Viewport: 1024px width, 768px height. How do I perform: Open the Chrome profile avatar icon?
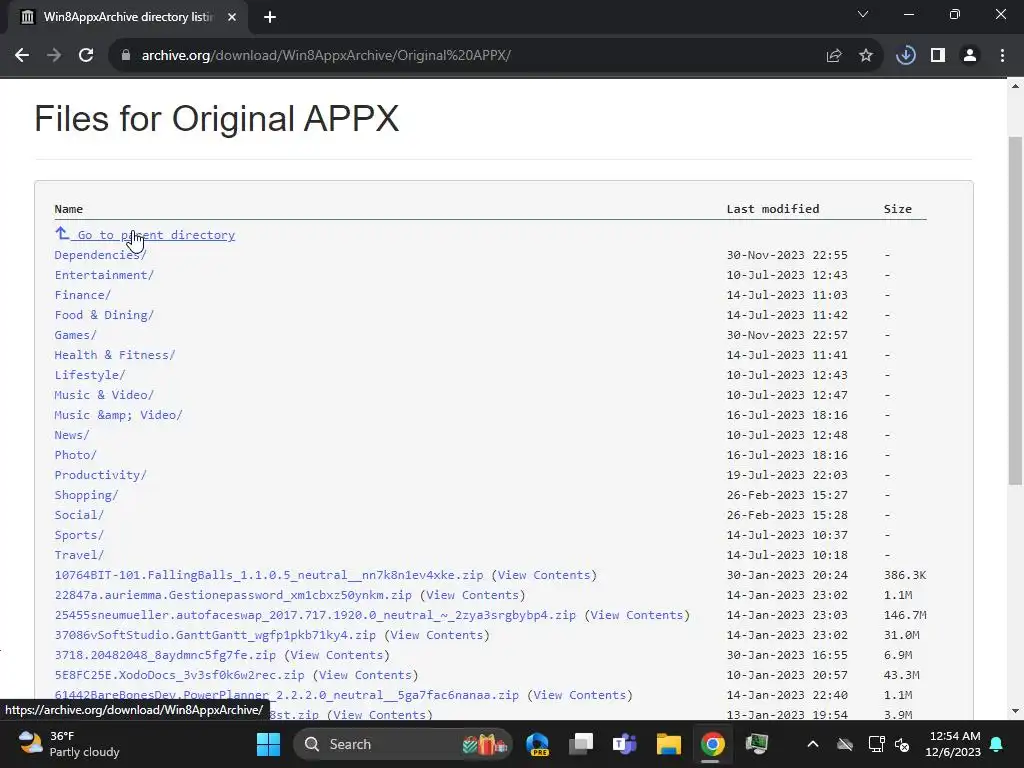coord(970,56)
